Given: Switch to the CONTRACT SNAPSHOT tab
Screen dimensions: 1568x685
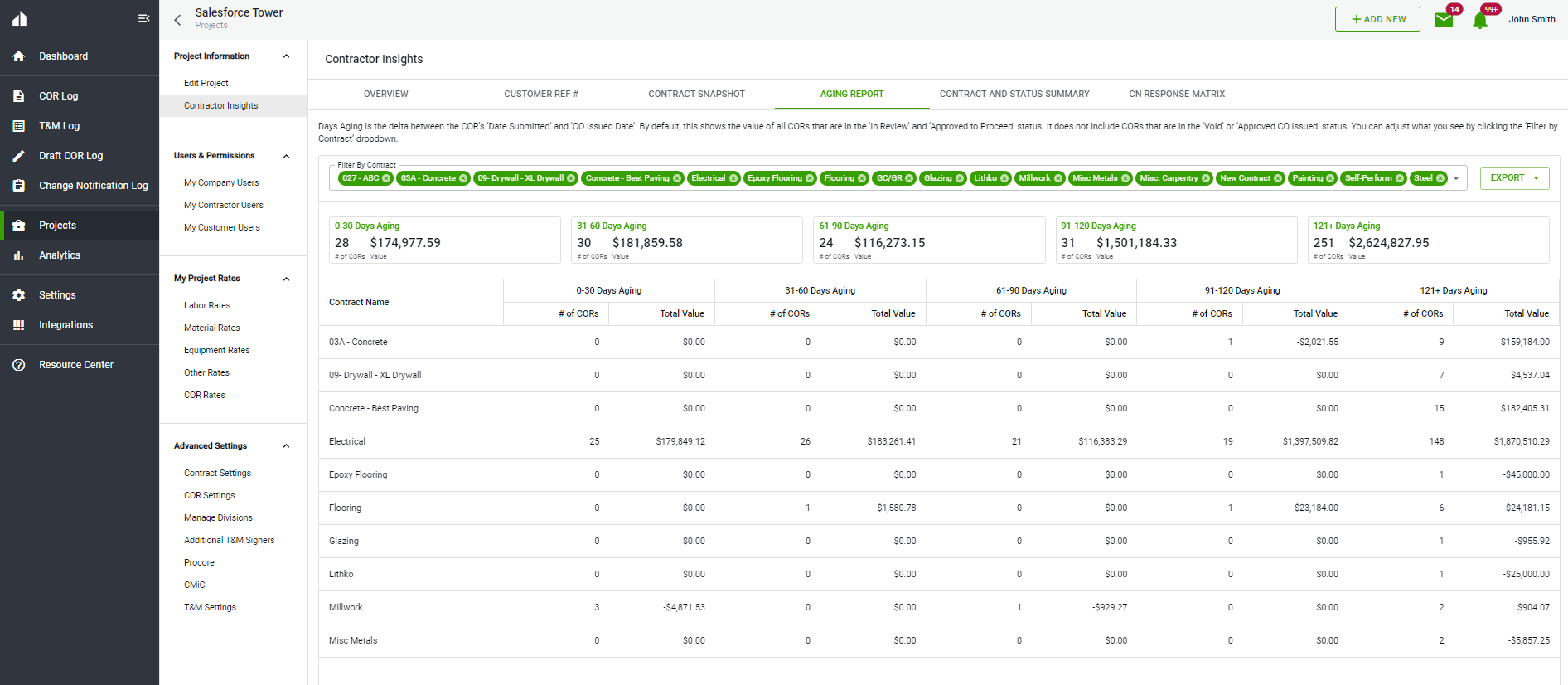Looking at the screenshot, I should pos(696,95).
